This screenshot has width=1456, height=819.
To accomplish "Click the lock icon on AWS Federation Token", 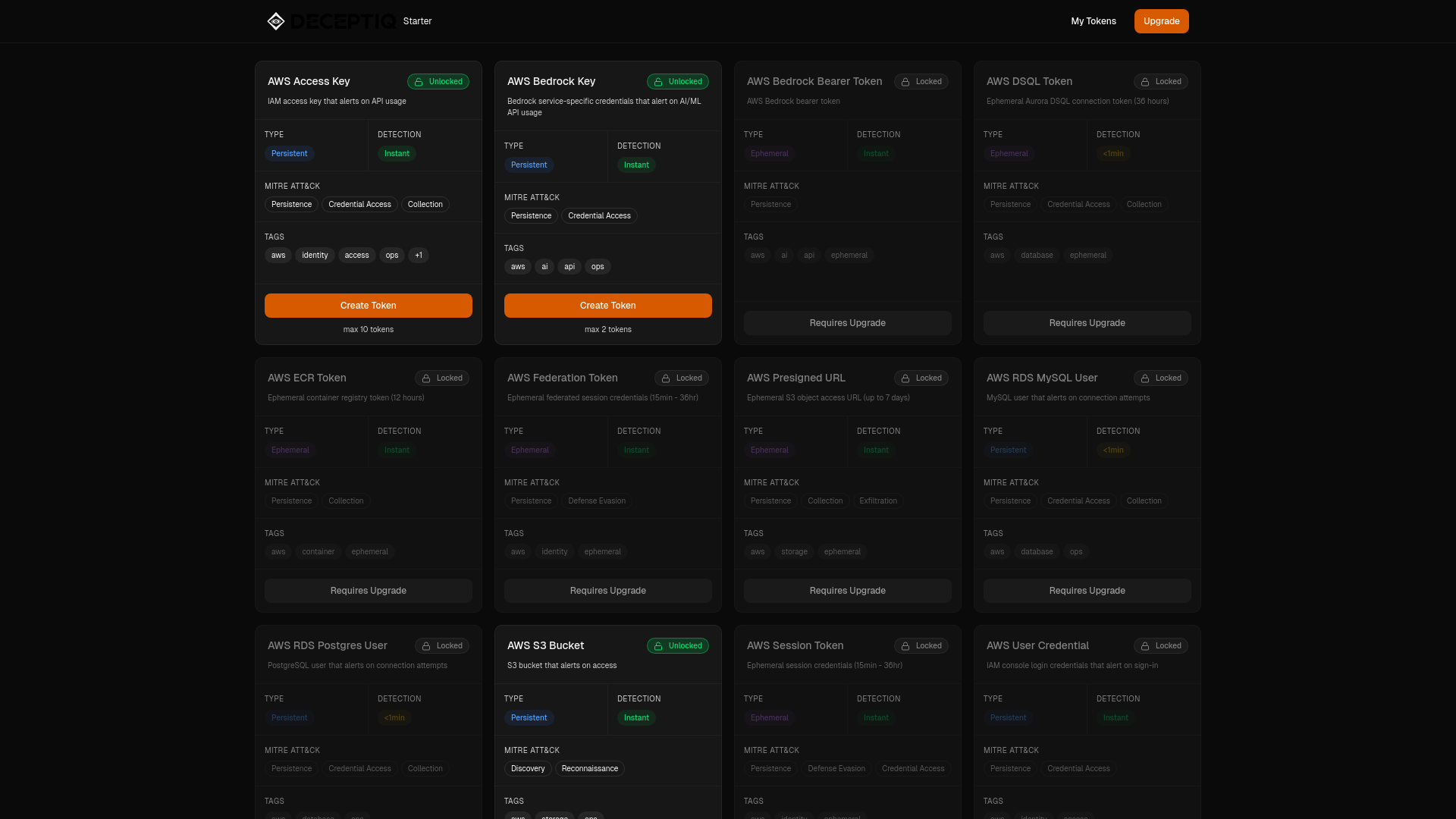I will [666, 378].
